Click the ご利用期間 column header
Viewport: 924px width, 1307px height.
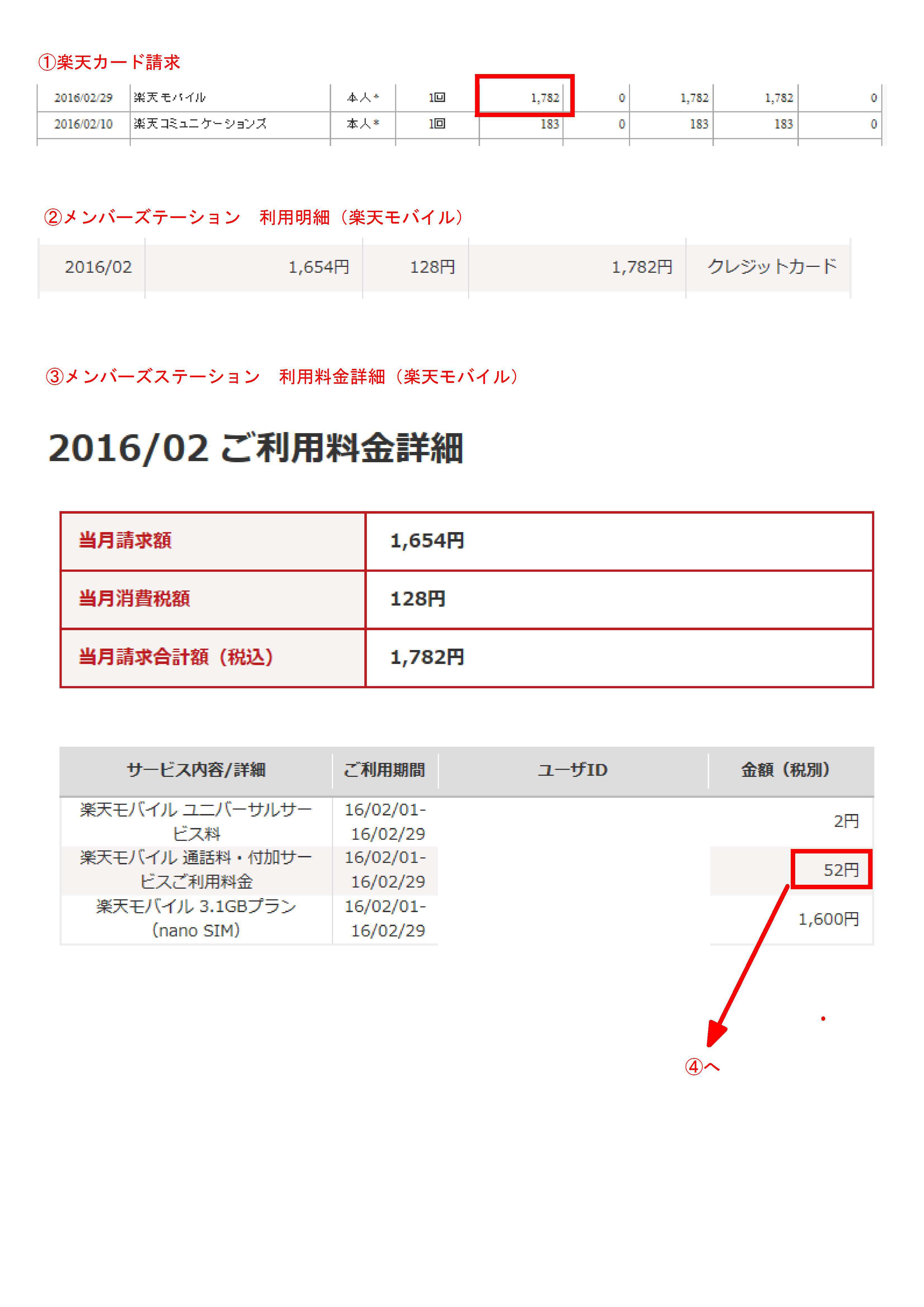[385, 770]
